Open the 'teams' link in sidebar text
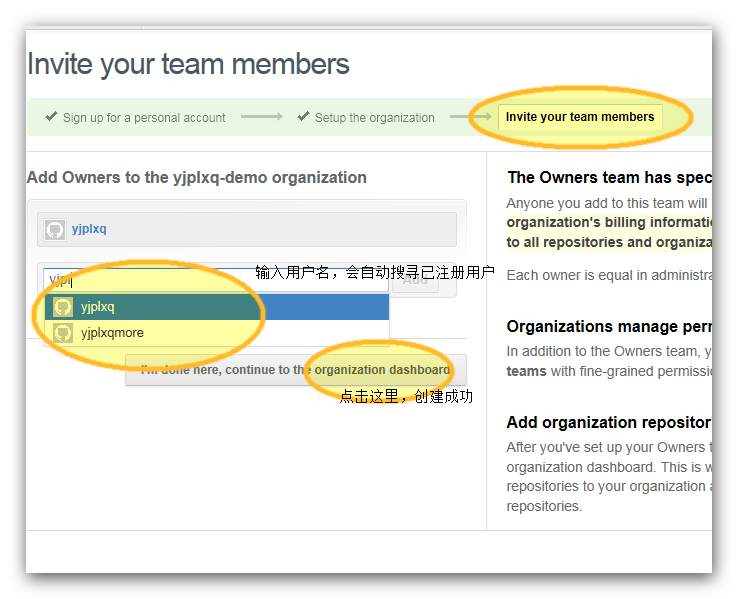The width and height of the screenshot is (738, 599). pyautogui.click(x=526, y=371)
